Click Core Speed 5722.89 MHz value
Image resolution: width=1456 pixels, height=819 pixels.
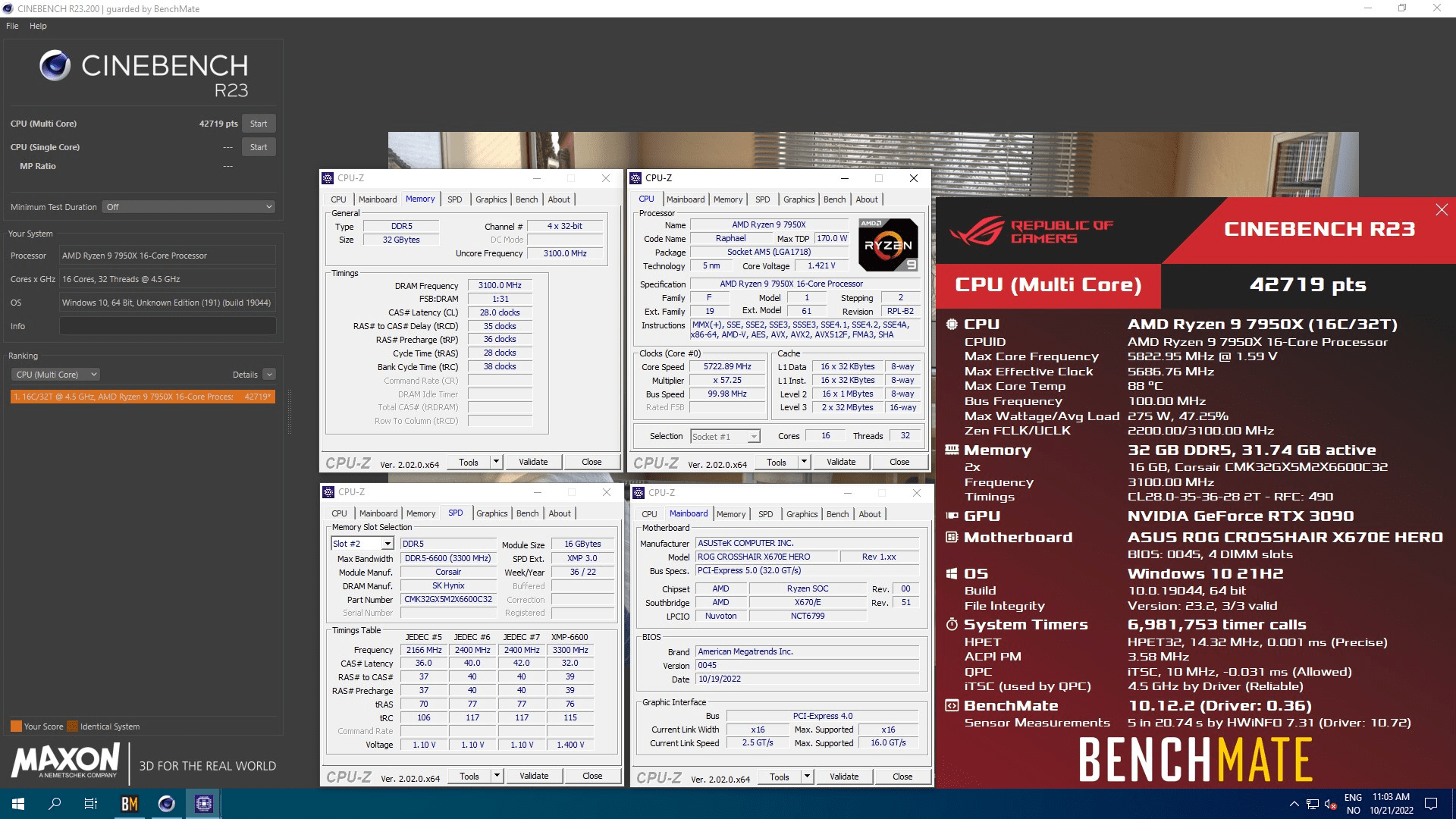pos(727,367)
